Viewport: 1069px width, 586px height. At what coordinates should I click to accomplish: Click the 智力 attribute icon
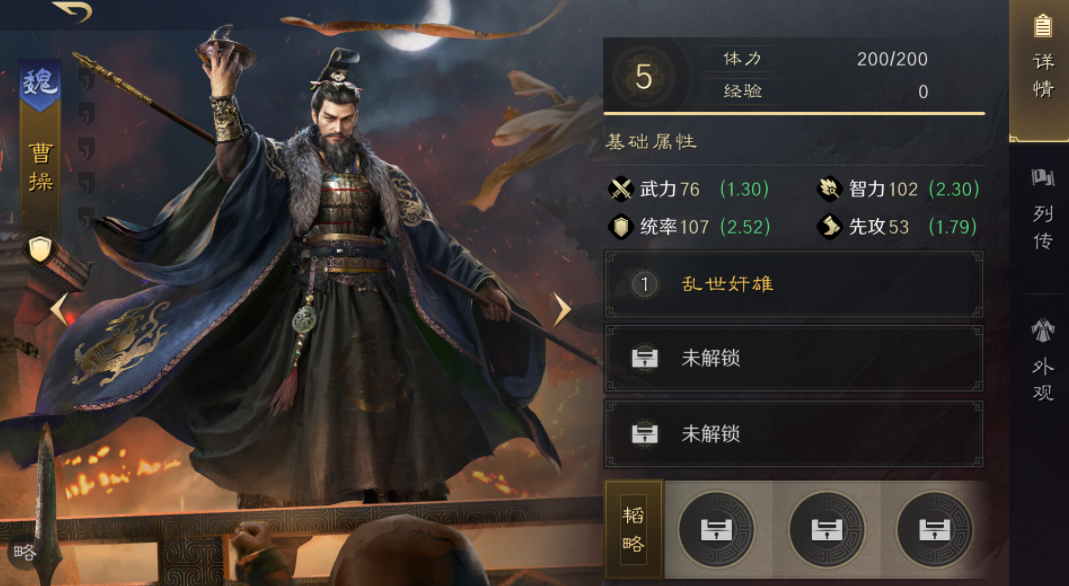pyautogui.click(x=830, y=189)
